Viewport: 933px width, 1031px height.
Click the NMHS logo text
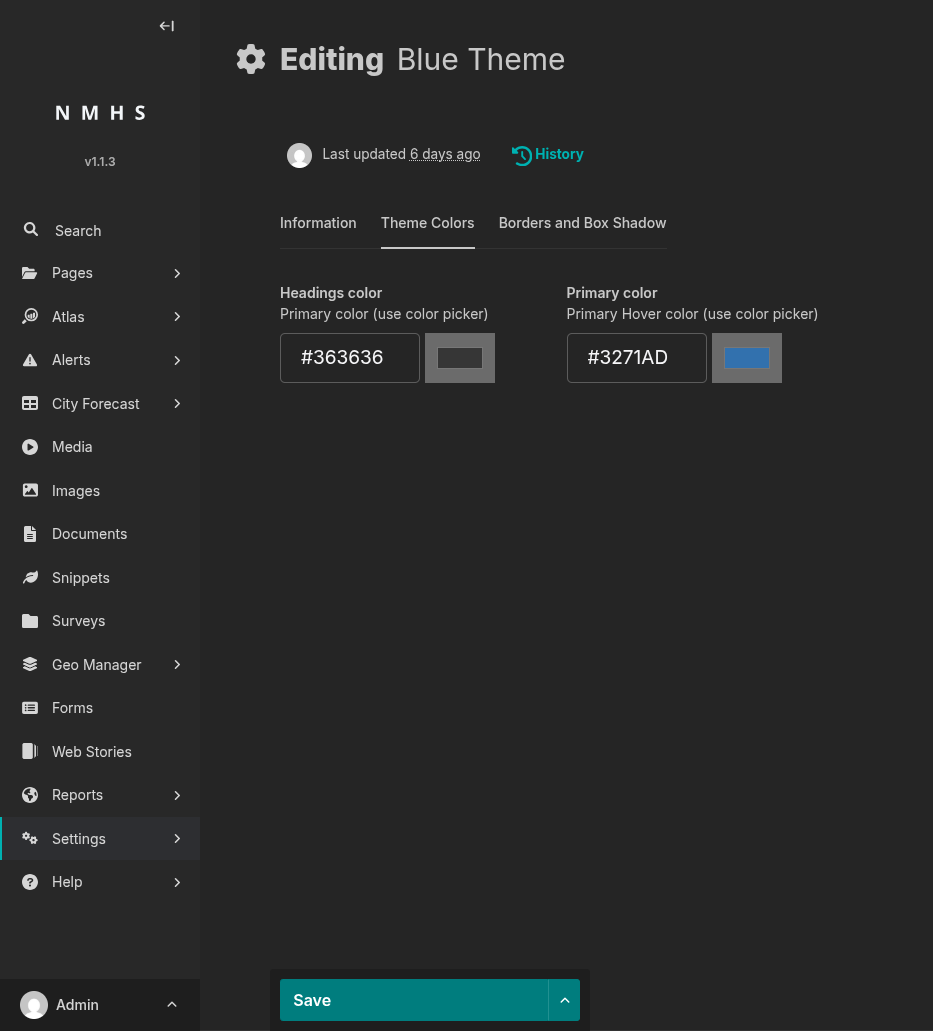100,113
